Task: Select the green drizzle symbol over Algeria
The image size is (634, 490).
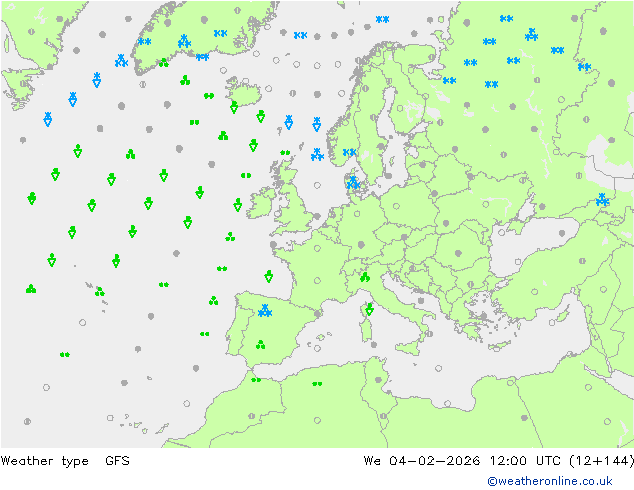Action: [317, 384]
